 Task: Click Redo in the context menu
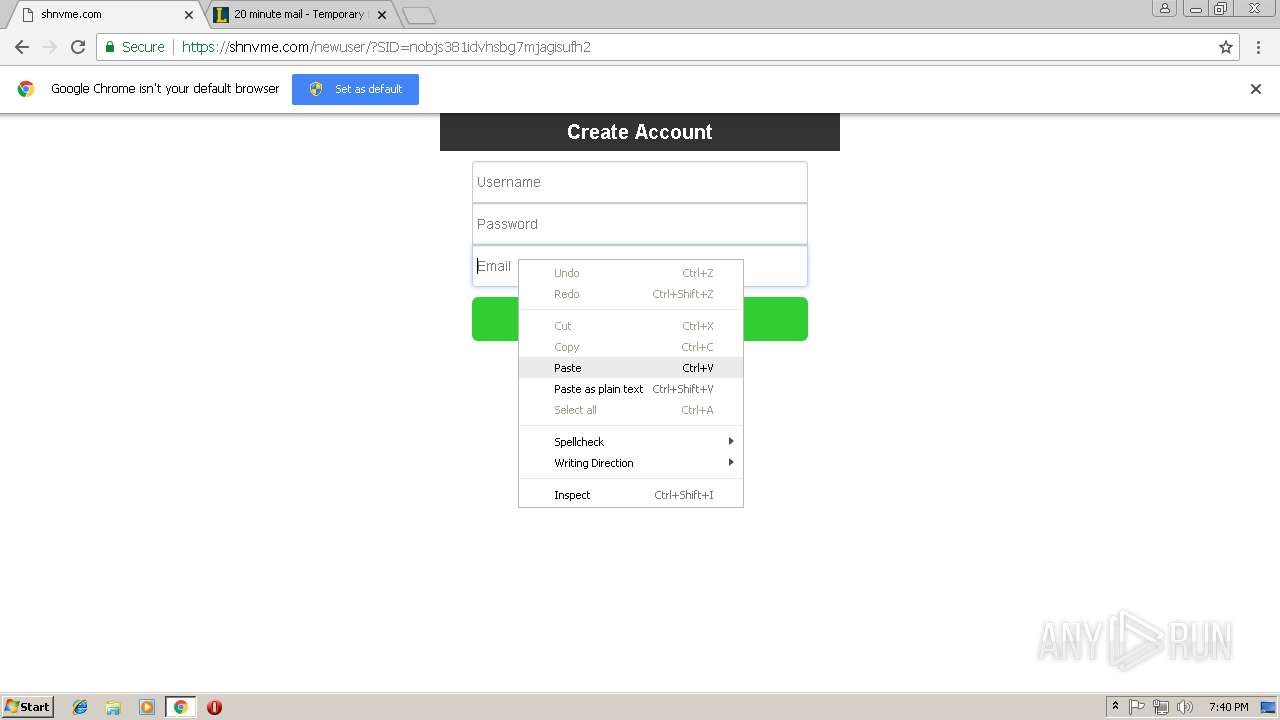(x=631, y=294)
